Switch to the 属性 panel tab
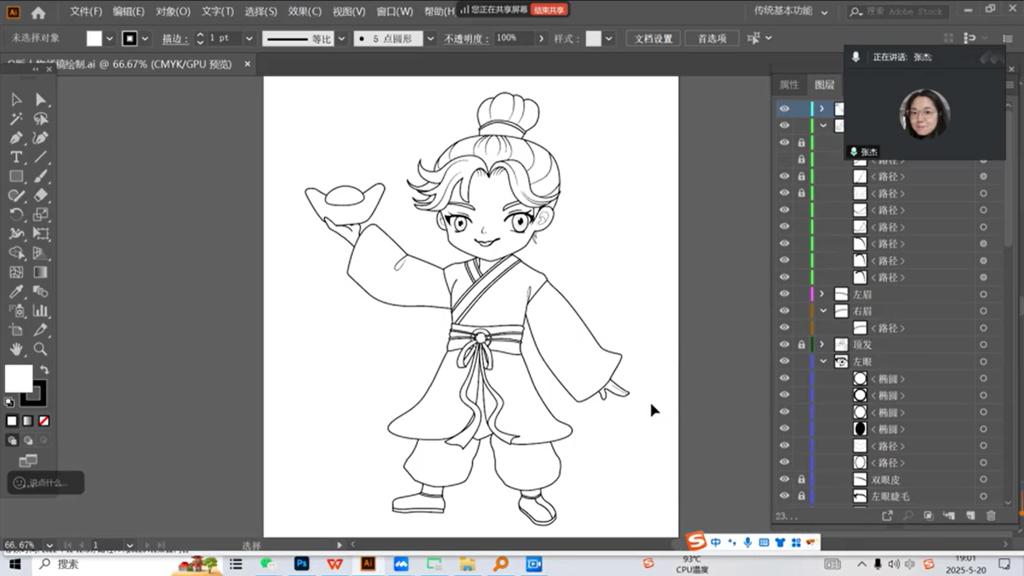 (x=789, y=85)
